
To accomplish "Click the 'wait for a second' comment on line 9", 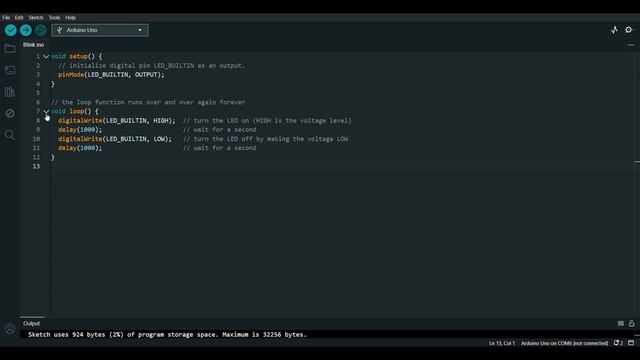I will pyautogui.click(x=220, y=129).
